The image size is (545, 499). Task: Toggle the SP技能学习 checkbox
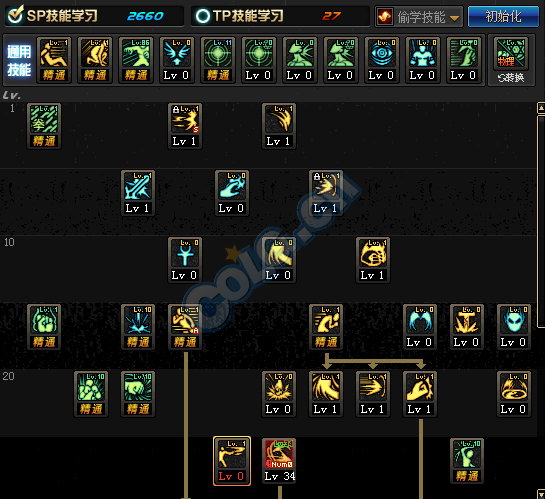[x=15, y=15]
